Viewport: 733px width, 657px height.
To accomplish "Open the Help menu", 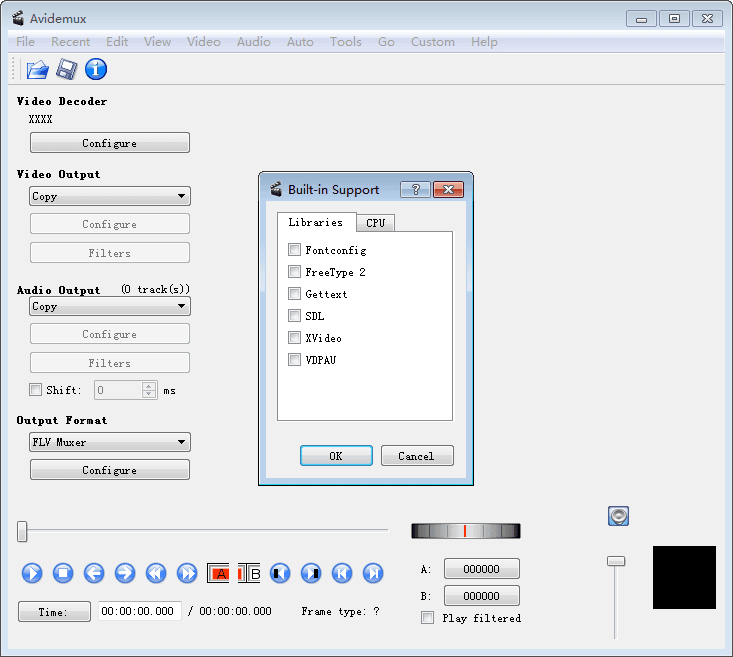I will click(484, 42).
